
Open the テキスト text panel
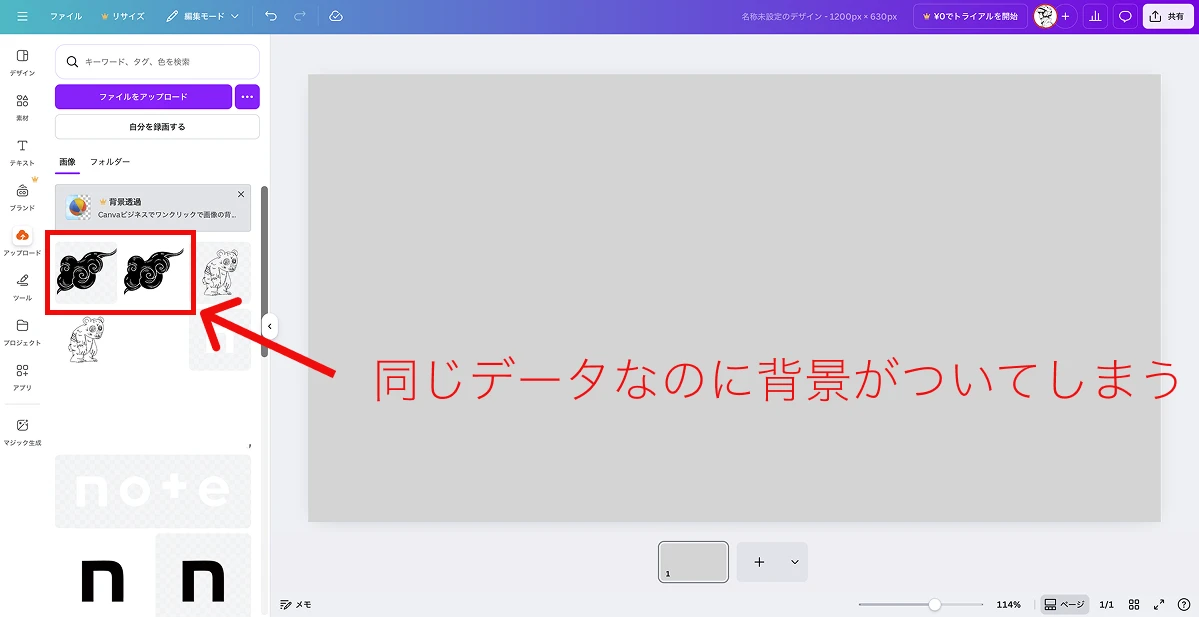(x=22, y=152)
